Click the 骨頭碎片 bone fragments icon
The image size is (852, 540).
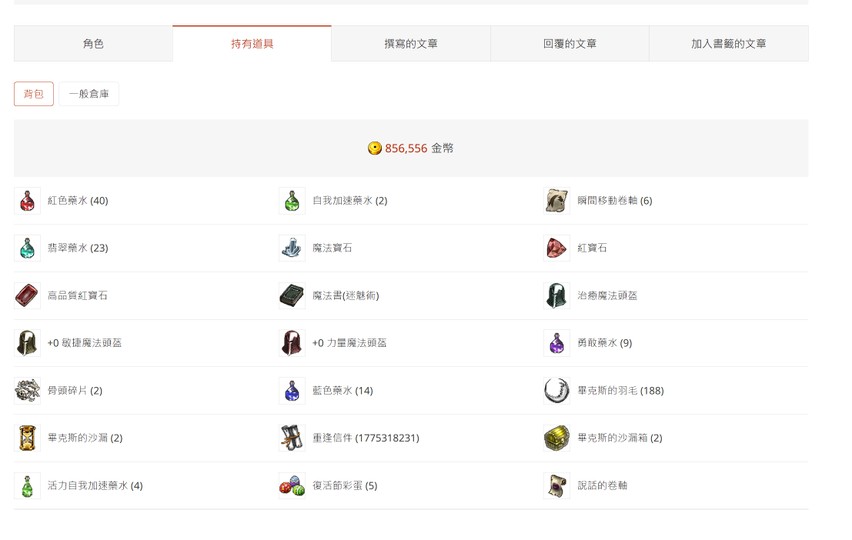point(27,391)
